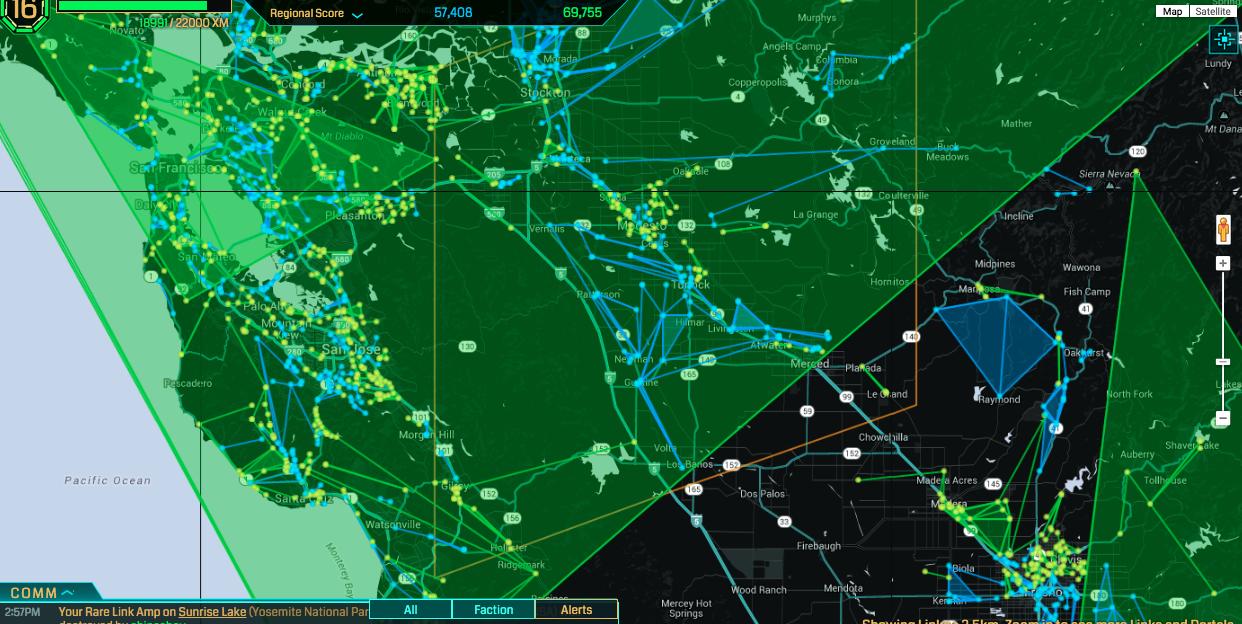Click the highway 4 shield near Copperopolis

[738, 97]
